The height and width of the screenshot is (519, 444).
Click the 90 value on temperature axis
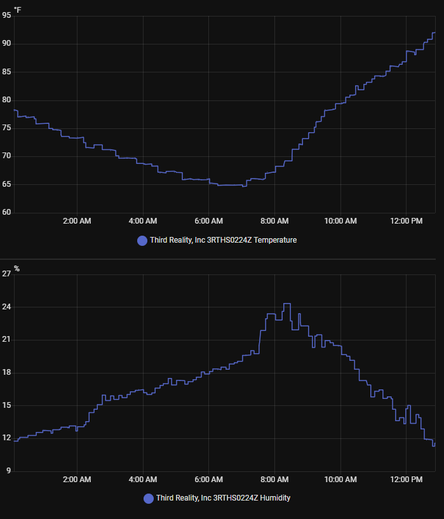pos(6,44)
